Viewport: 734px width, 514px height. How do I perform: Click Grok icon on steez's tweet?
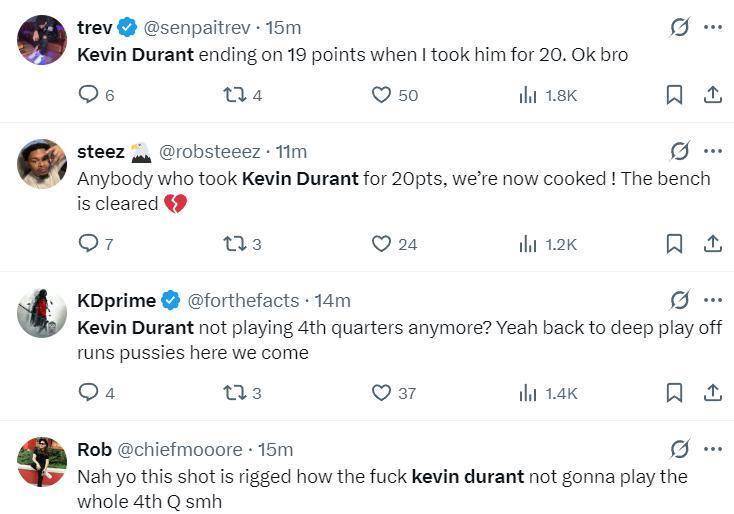pos(679,152)
